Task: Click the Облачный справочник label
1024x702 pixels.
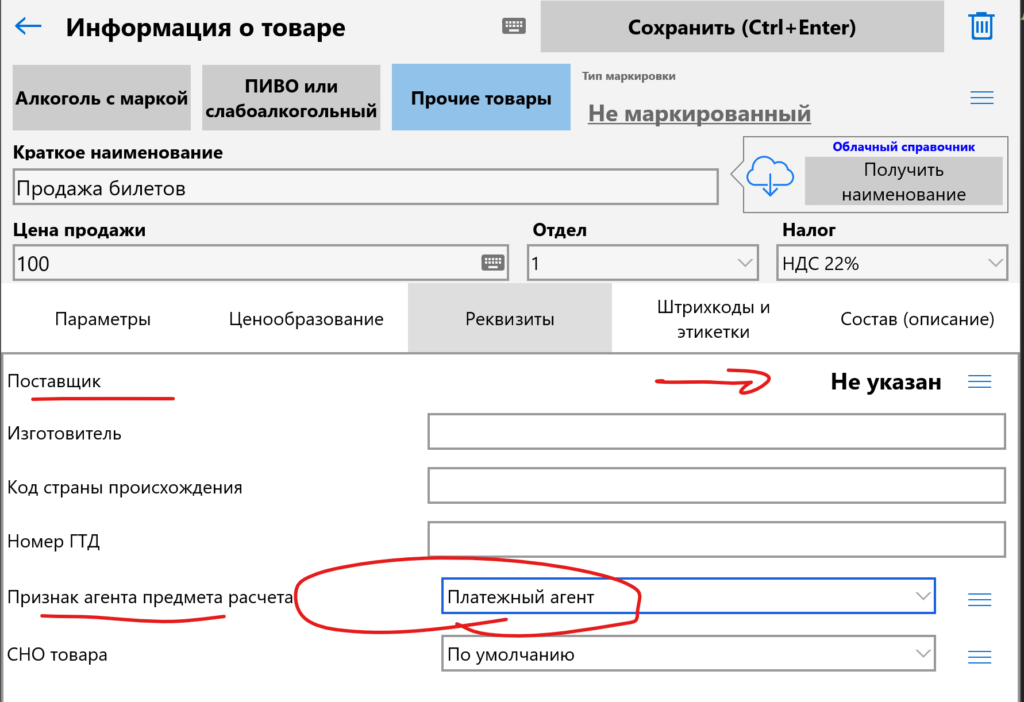Action: 903,147
